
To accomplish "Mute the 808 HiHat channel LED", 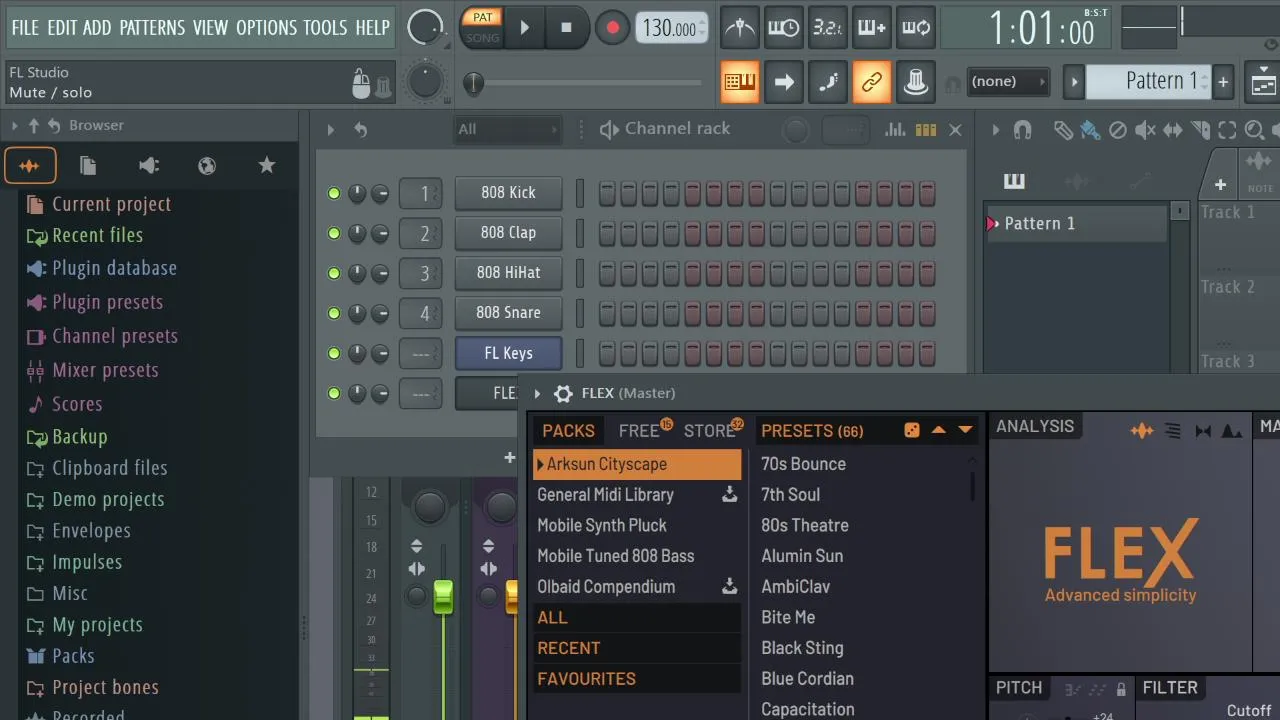I will pyautogui.click(x=334, y=273).
